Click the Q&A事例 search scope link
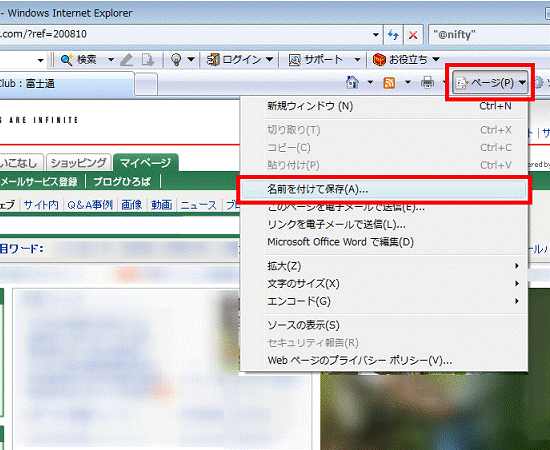Viewport: 550px width, 450px height. pos(90,205)
